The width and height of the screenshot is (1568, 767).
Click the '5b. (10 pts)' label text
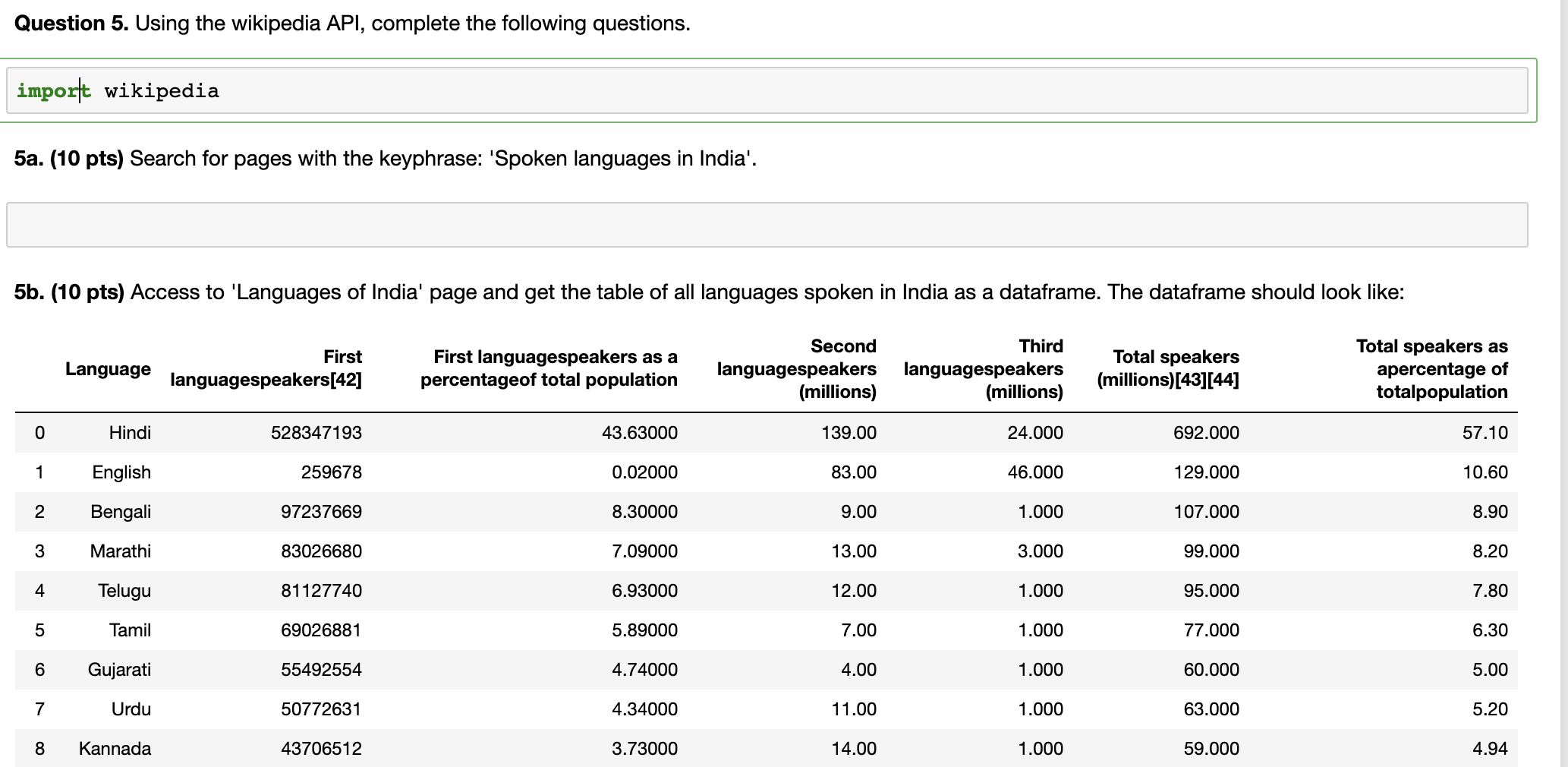coord(67,292)
